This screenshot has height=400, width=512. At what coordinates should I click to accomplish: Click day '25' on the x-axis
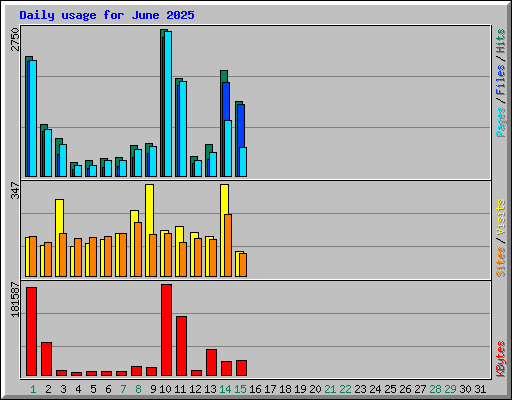click(x=390, y=389)
